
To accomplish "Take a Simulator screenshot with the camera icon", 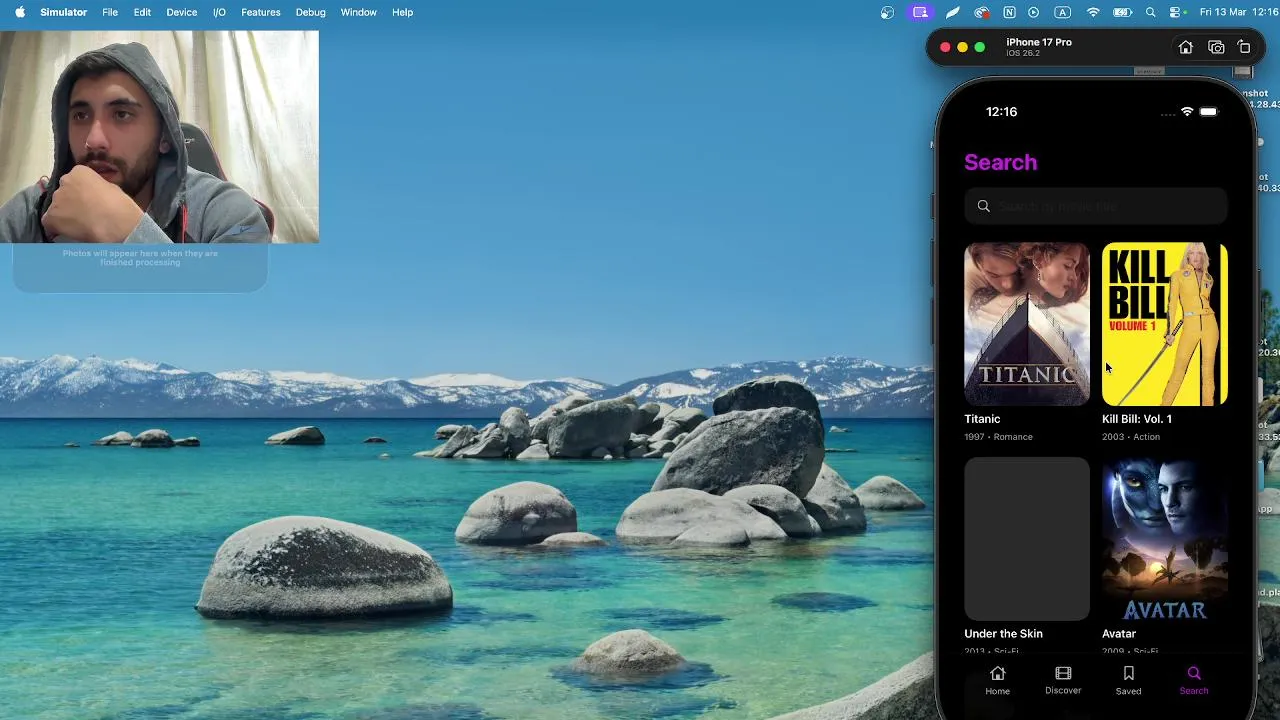I will click(1216, 47).
